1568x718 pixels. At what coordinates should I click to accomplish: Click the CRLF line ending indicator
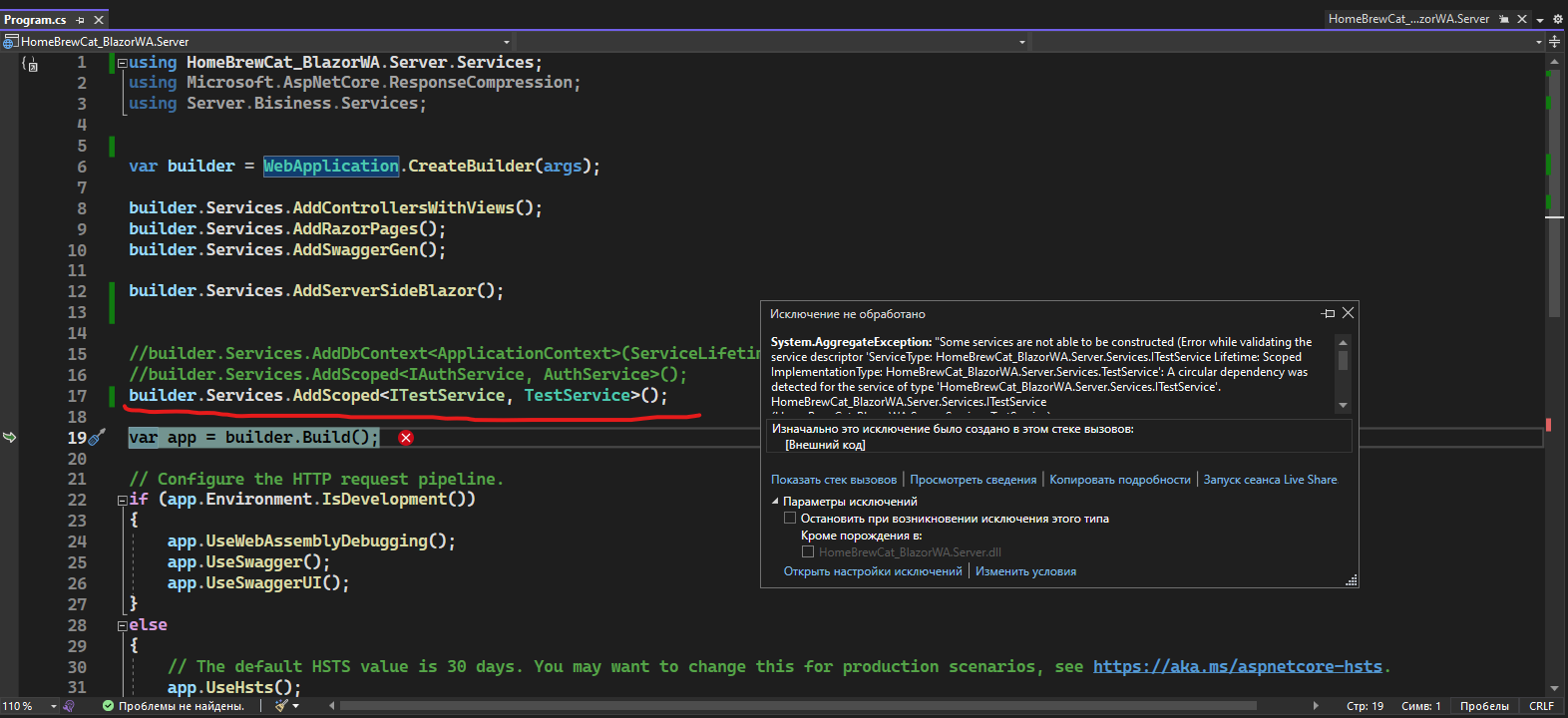point(1541,706)
